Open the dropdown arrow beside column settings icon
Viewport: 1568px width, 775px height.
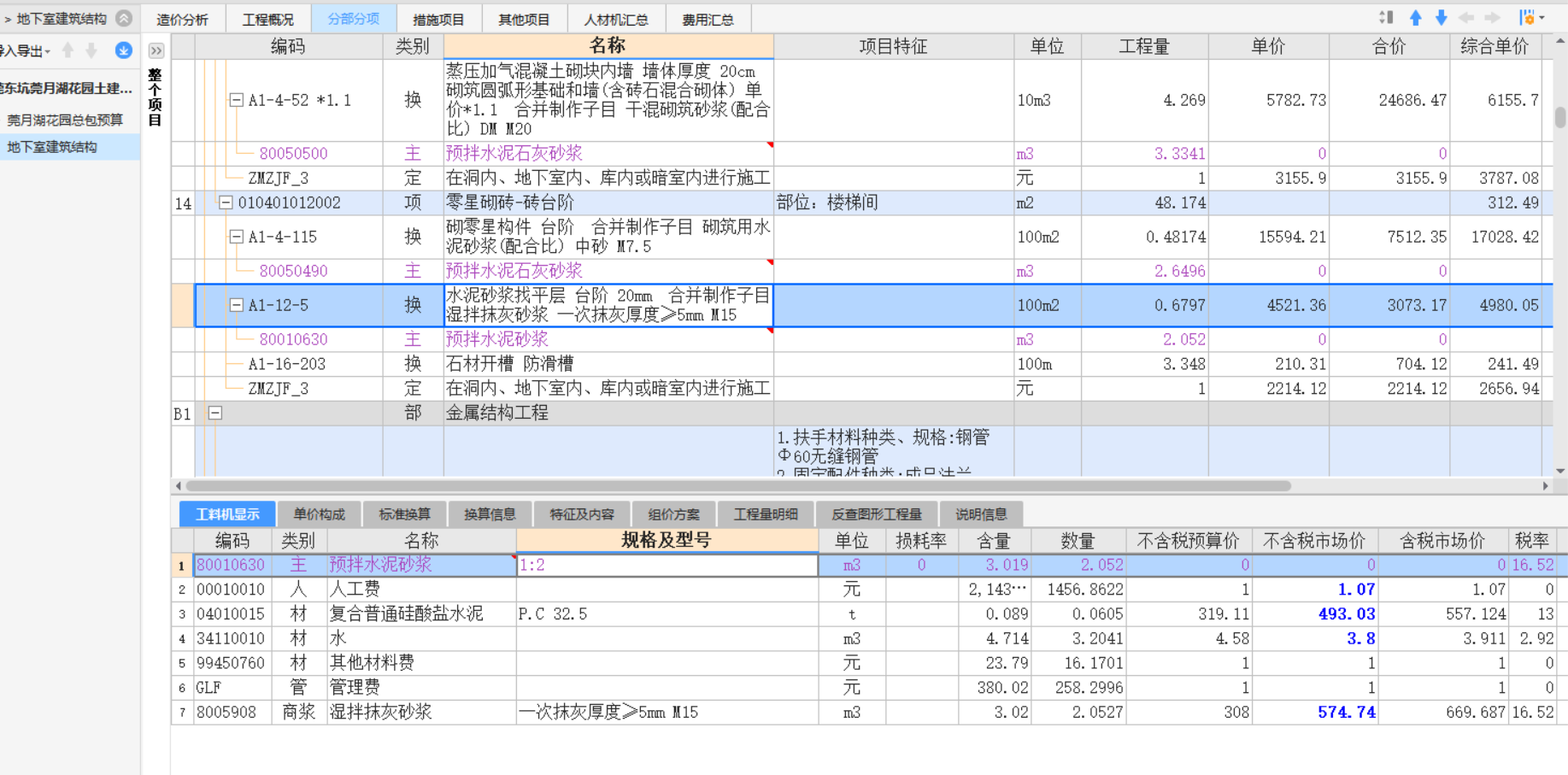[x=1542, y=18]
